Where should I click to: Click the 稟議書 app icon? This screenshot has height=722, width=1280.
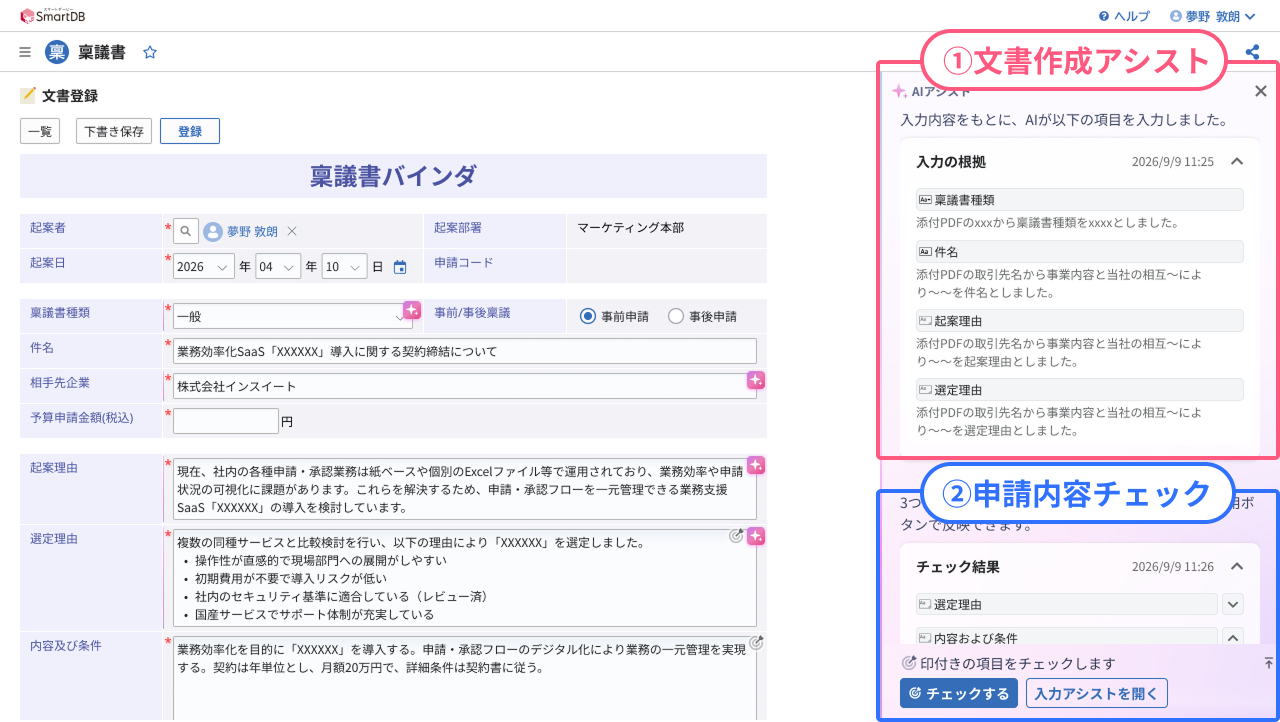[57, 52]
